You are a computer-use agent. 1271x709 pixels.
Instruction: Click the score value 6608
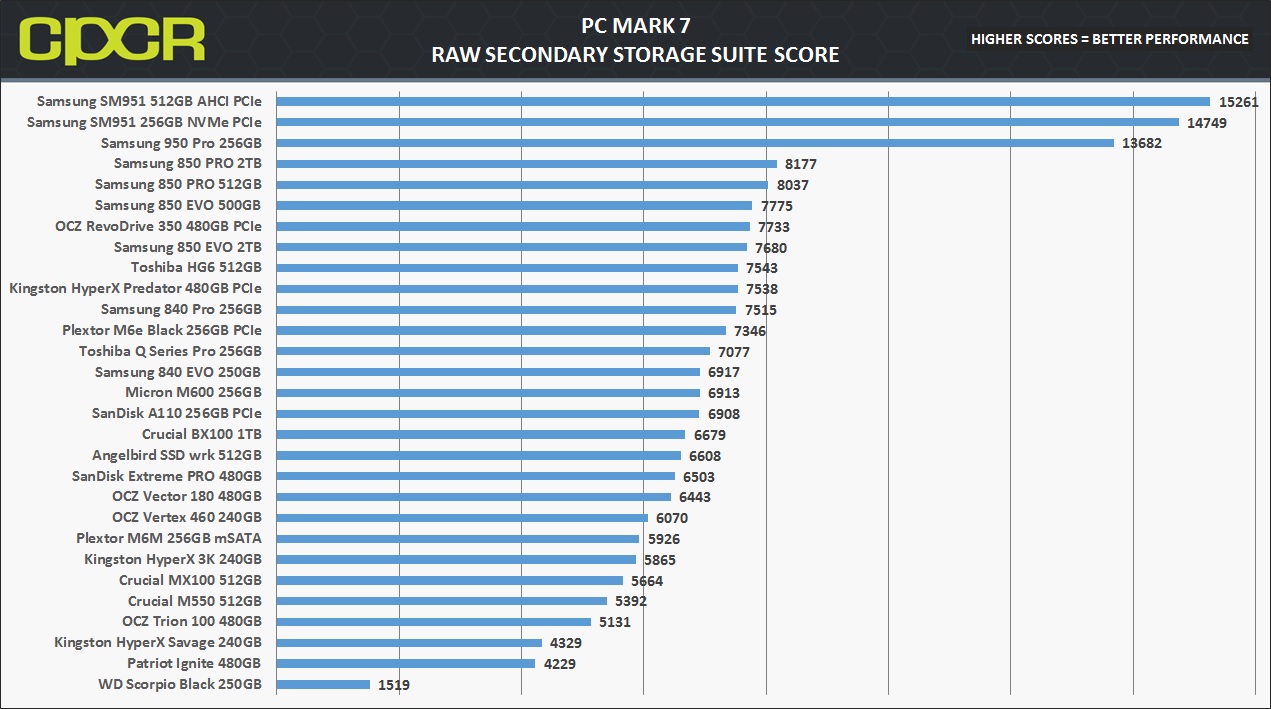pos(705,456)
